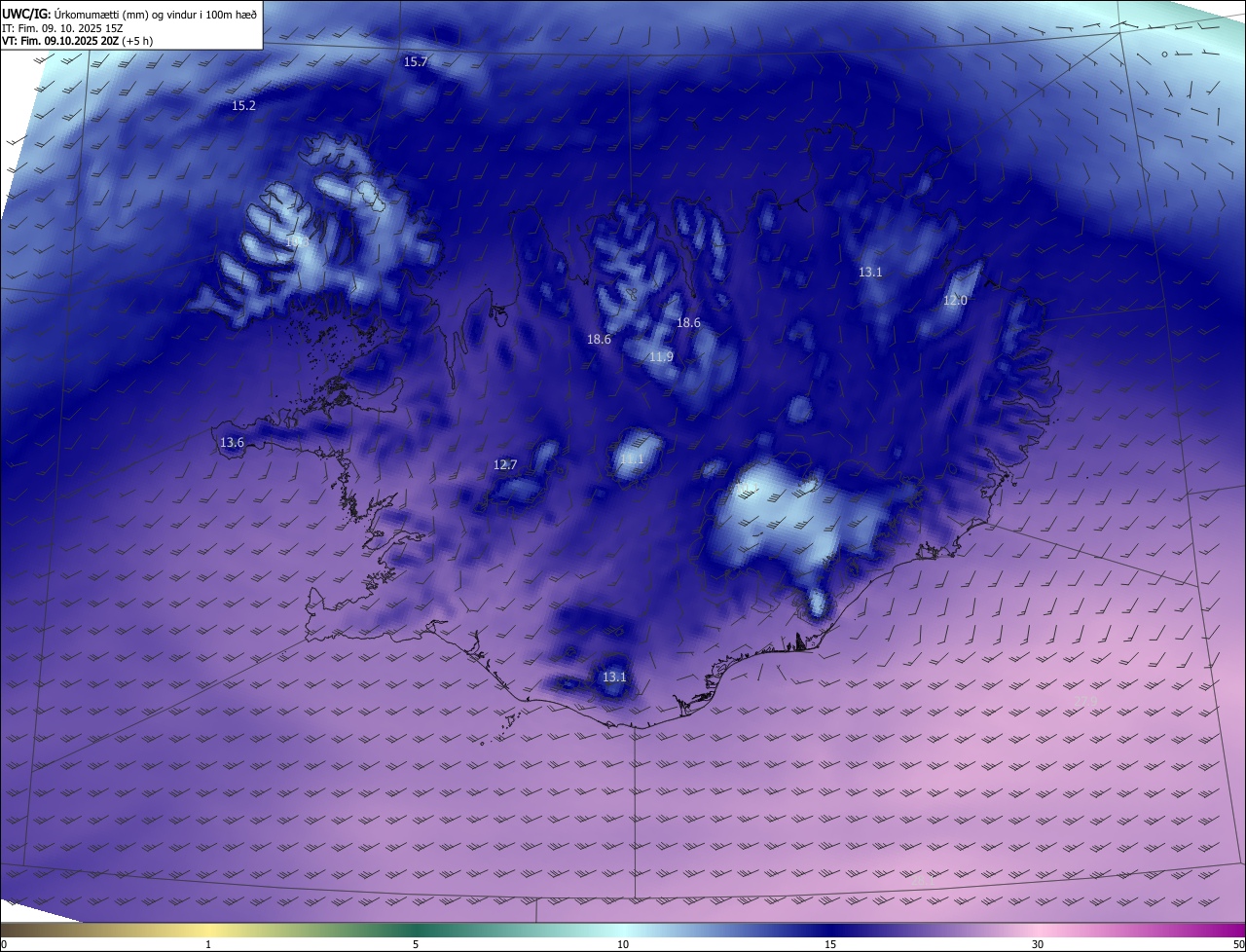Click the 13.1 label beside the 12.0 value
This screenshot has height=952, width=1246.
point(870,272)
